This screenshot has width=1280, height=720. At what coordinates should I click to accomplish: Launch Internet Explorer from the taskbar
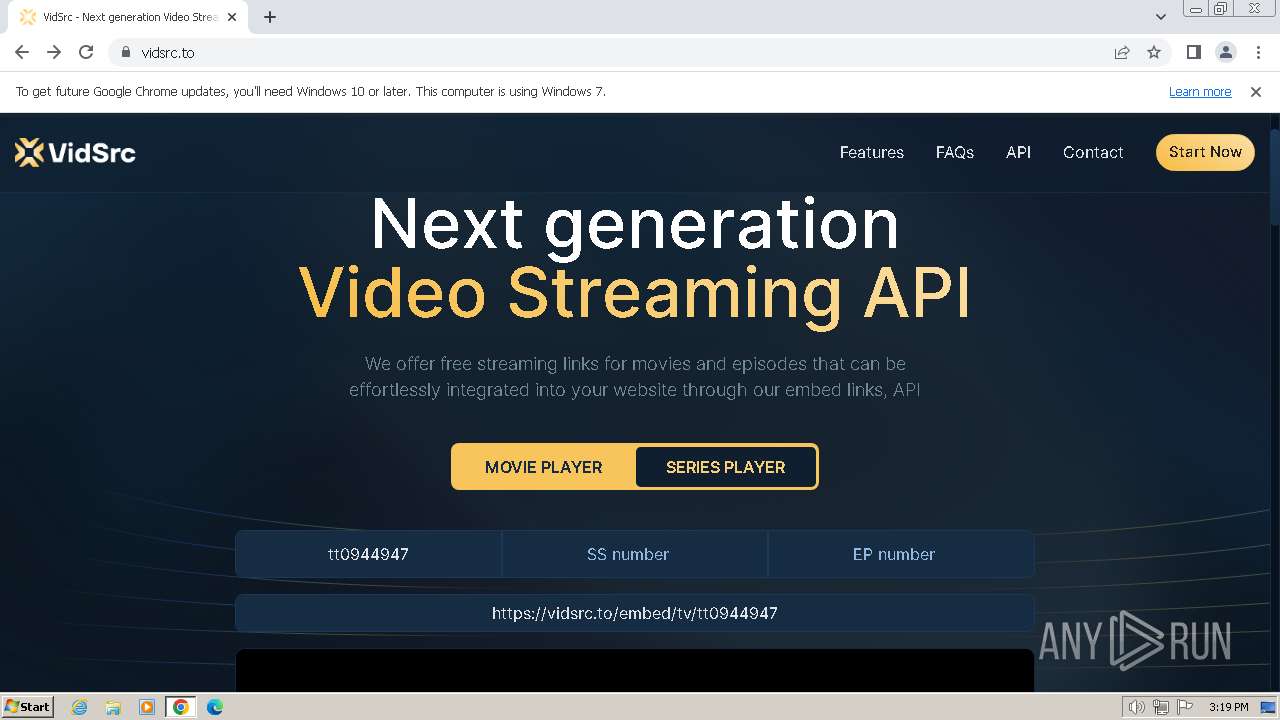(80, 707)
